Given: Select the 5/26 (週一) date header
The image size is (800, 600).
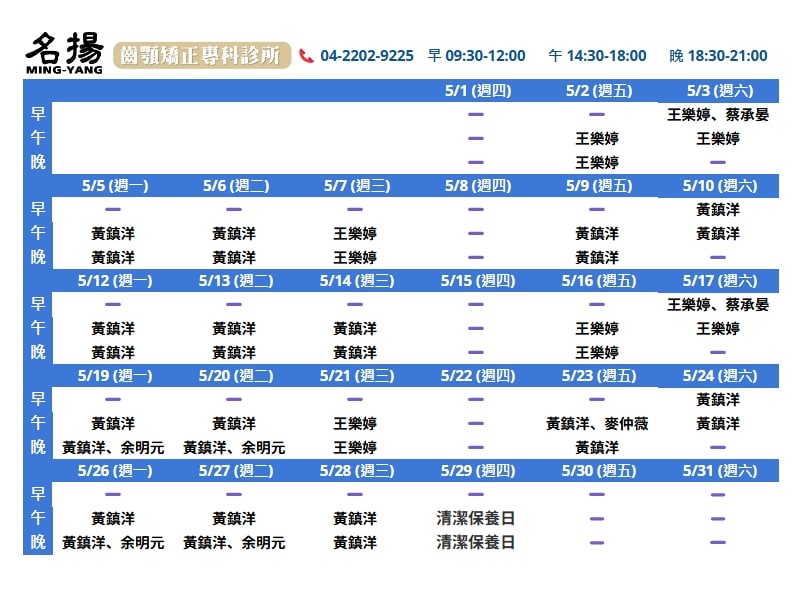Looking at the screenshot, I should [115, 470].
